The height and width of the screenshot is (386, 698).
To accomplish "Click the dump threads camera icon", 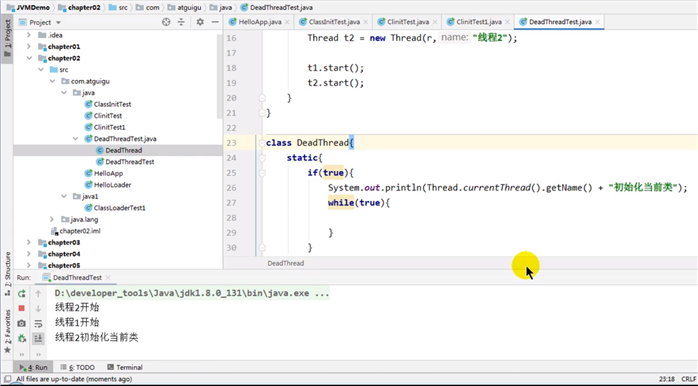I will click(x=21, y=323).
